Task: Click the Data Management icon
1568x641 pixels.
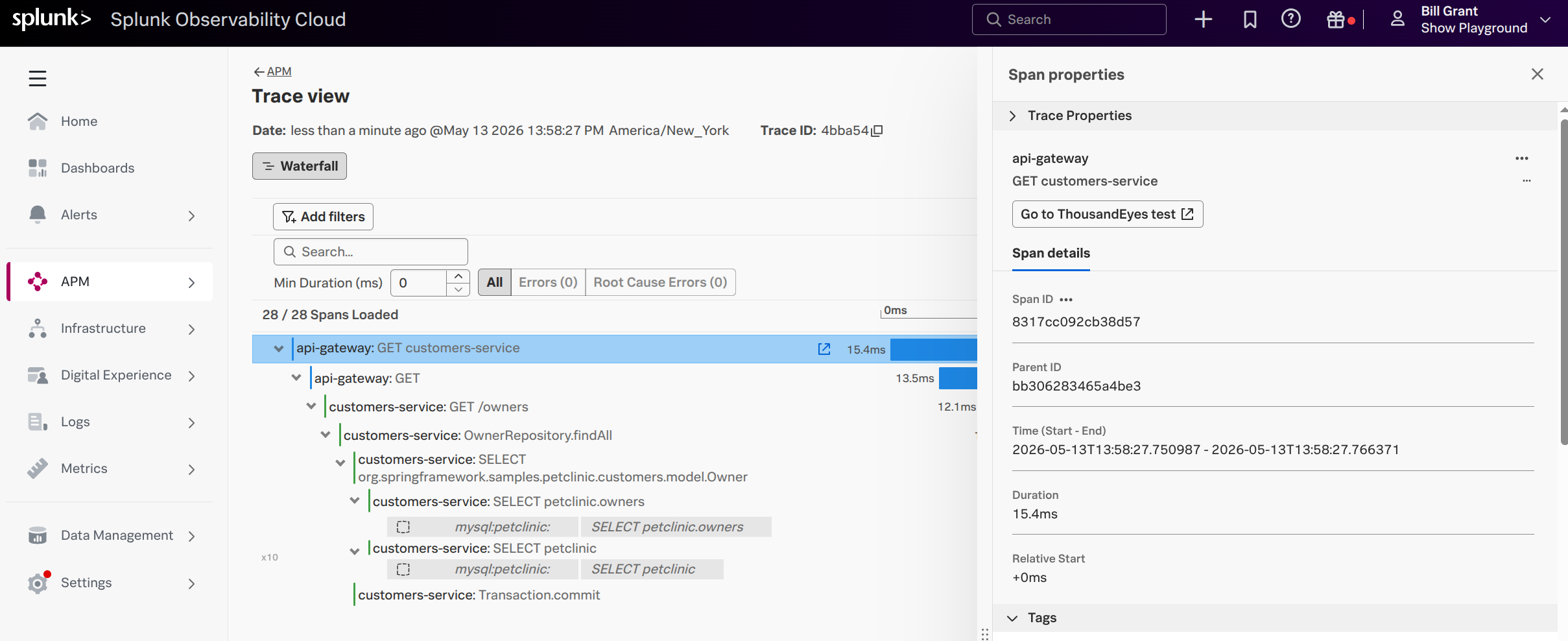Action: coord(38,535)
